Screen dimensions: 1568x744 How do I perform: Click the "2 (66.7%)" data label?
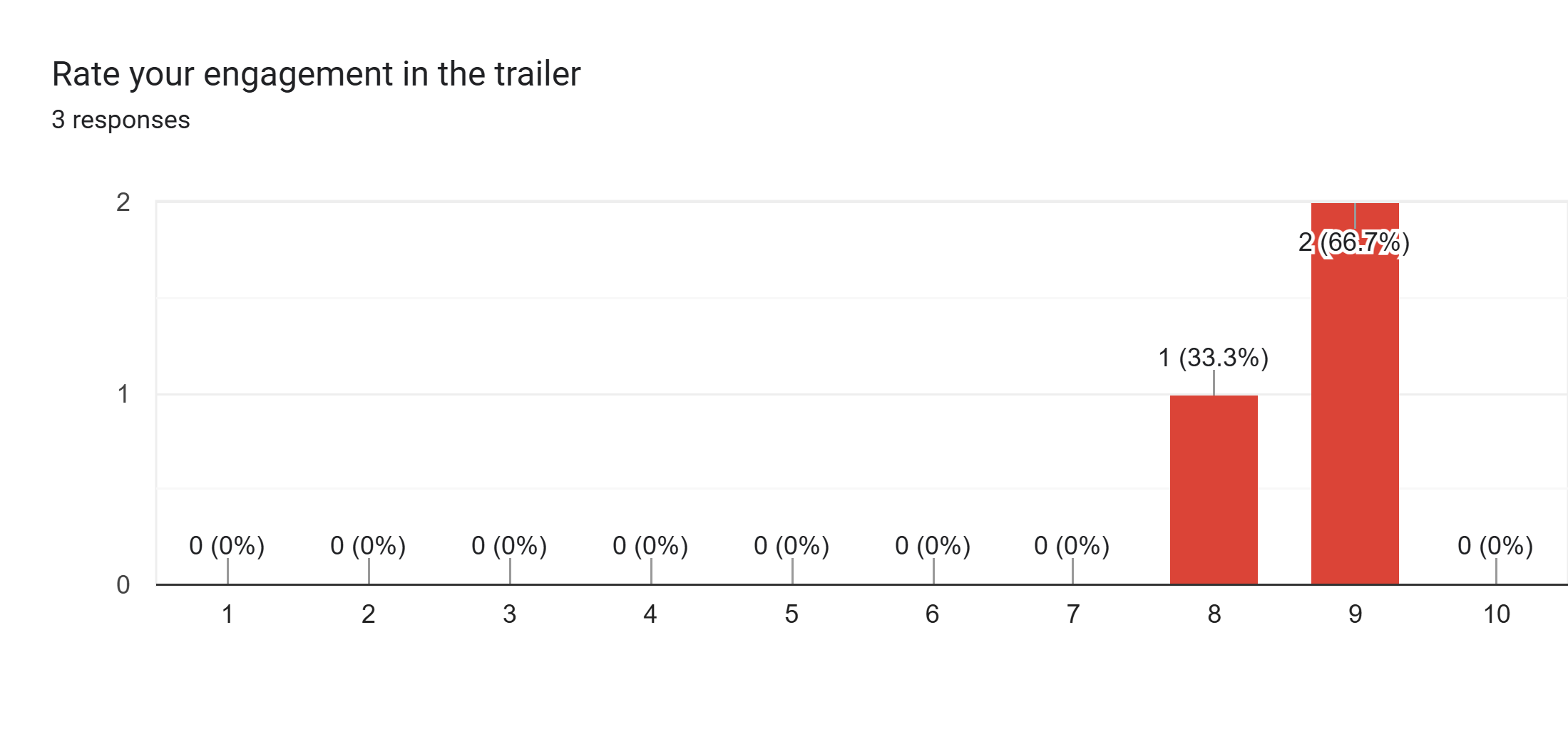coord(1353,242)
